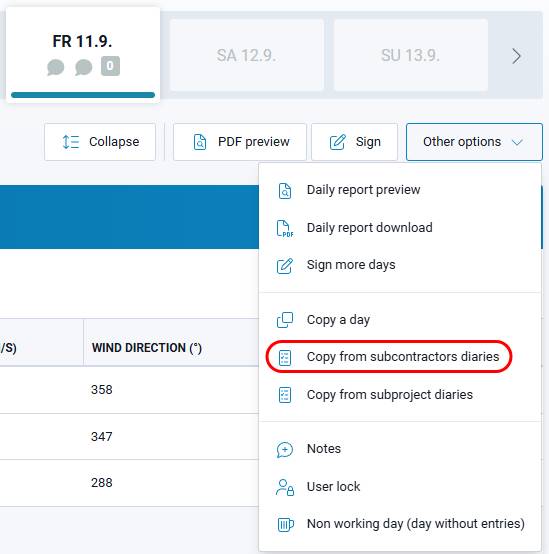Collapse all diary sections

coord(100,142)
